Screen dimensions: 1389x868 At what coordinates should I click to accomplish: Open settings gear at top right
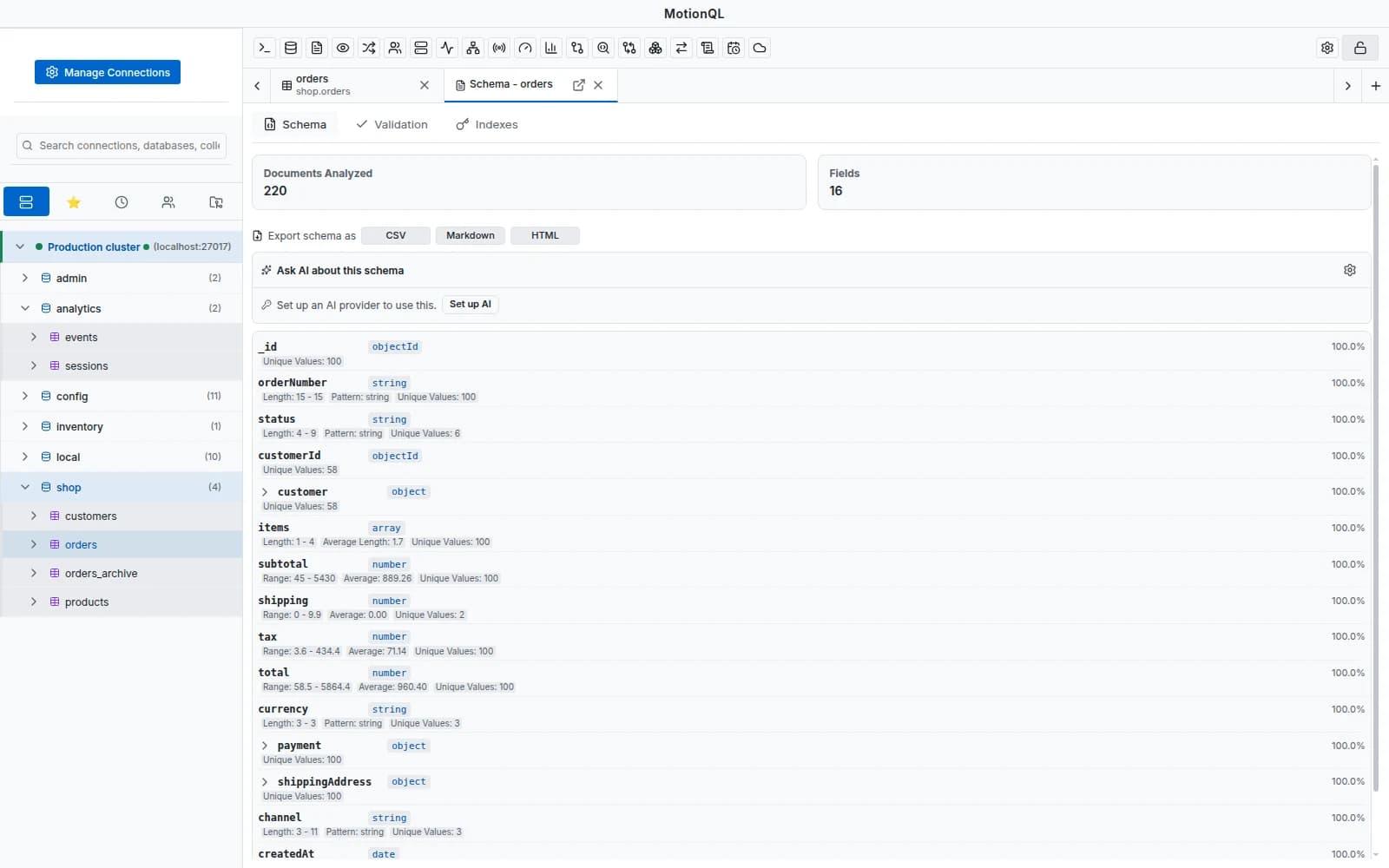[x=1327, y=48]
